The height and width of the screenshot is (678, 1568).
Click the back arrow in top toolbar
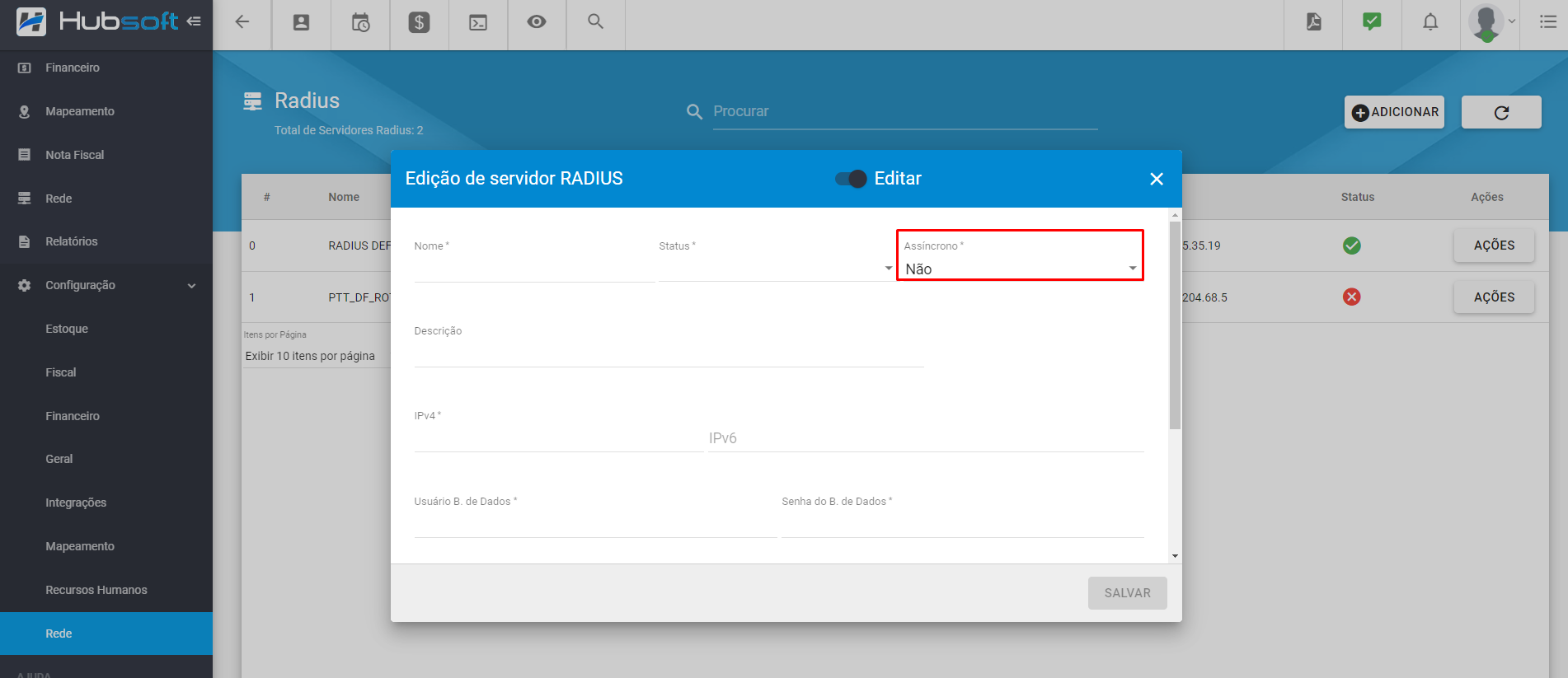(x=242, y=22)
